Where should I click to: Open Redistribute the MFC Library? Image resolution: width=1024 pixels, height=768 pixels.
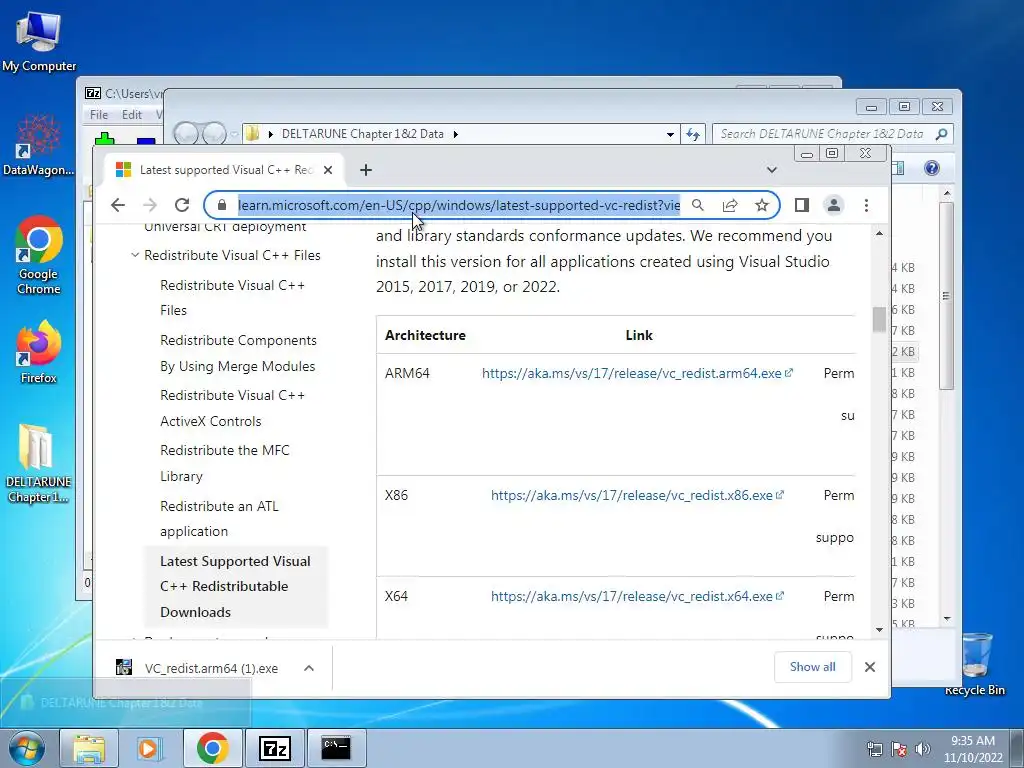225,463
